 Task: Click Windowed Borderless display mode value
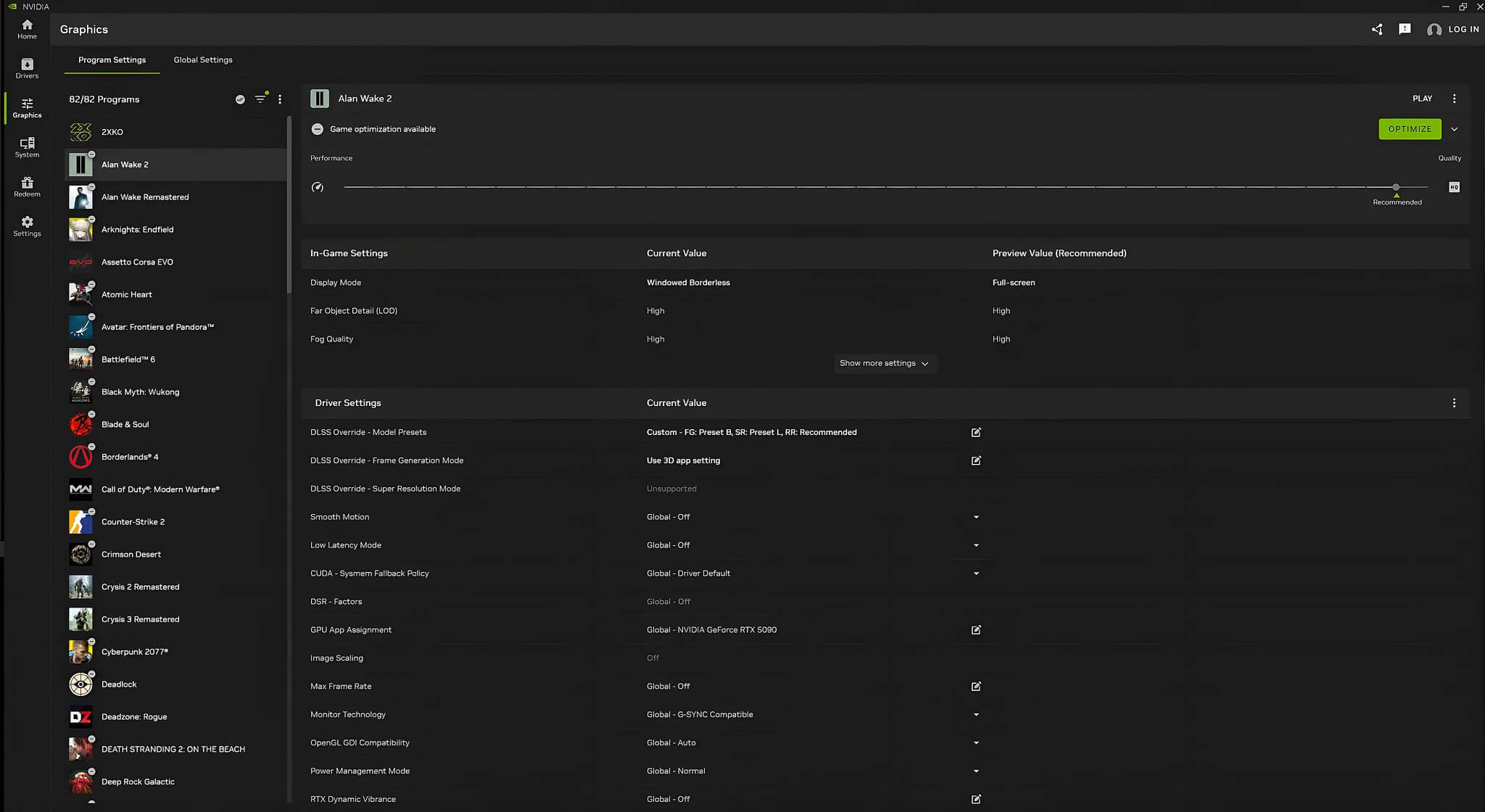[x=688, y=283]
